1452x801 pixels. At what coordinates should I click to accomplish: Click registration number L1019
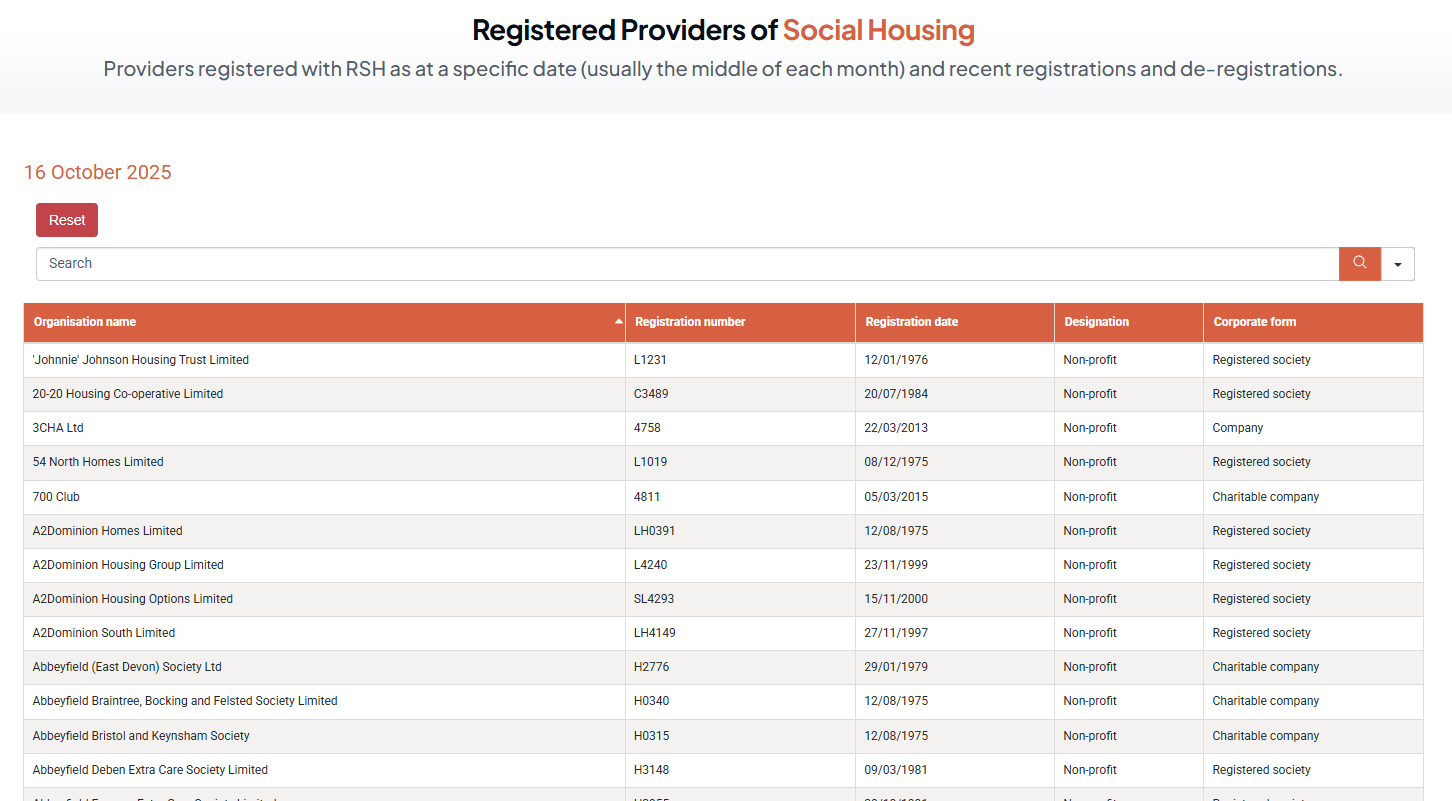(x=650, y=462)
